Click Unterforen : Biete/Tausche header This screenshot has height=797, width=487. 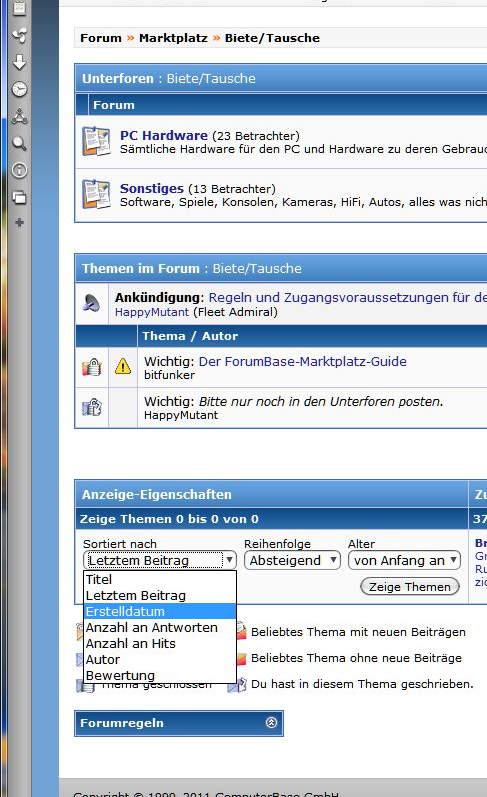[169, 78]
